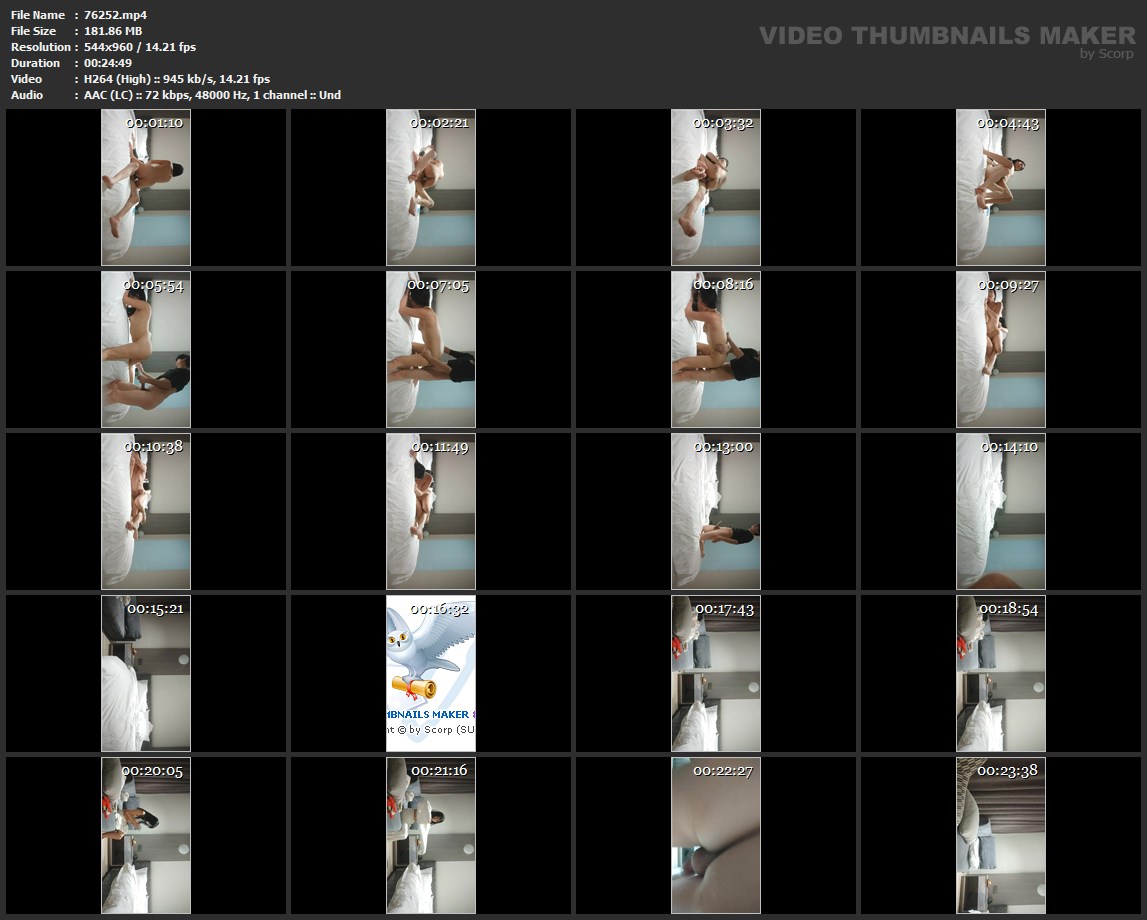Open the thumbnail stamped 00:04:43

[x=1001, y=188]
